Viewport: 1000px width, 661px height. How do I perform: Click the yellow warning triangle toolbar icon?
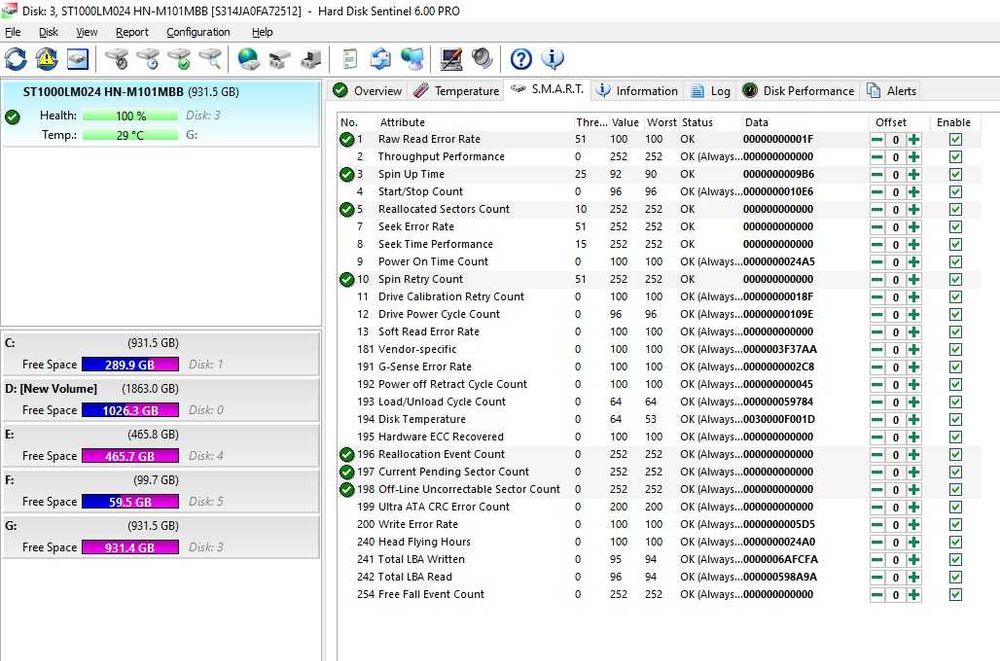[47, 59]
